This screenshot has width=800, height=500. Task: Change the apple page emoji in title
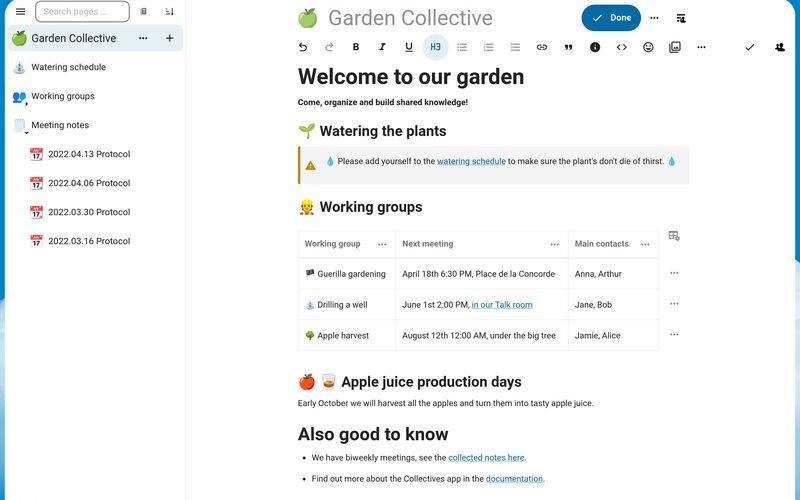308,18
